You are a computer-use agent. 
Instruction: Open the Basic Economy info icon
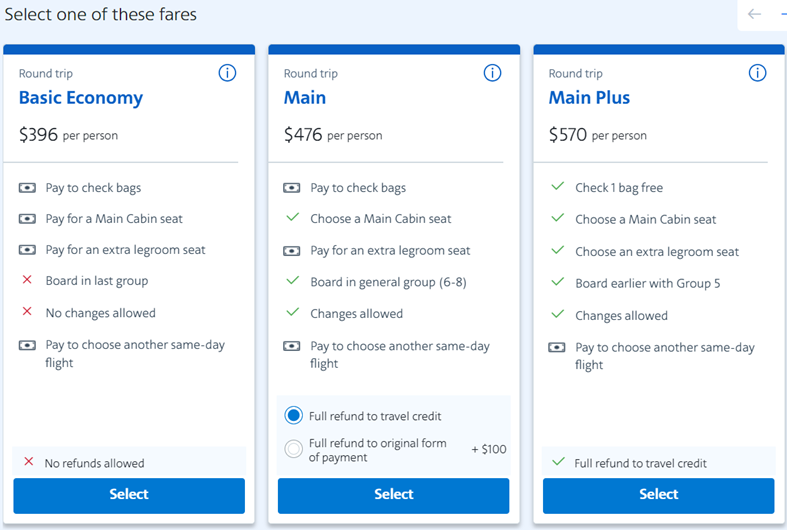coord(227,73)
